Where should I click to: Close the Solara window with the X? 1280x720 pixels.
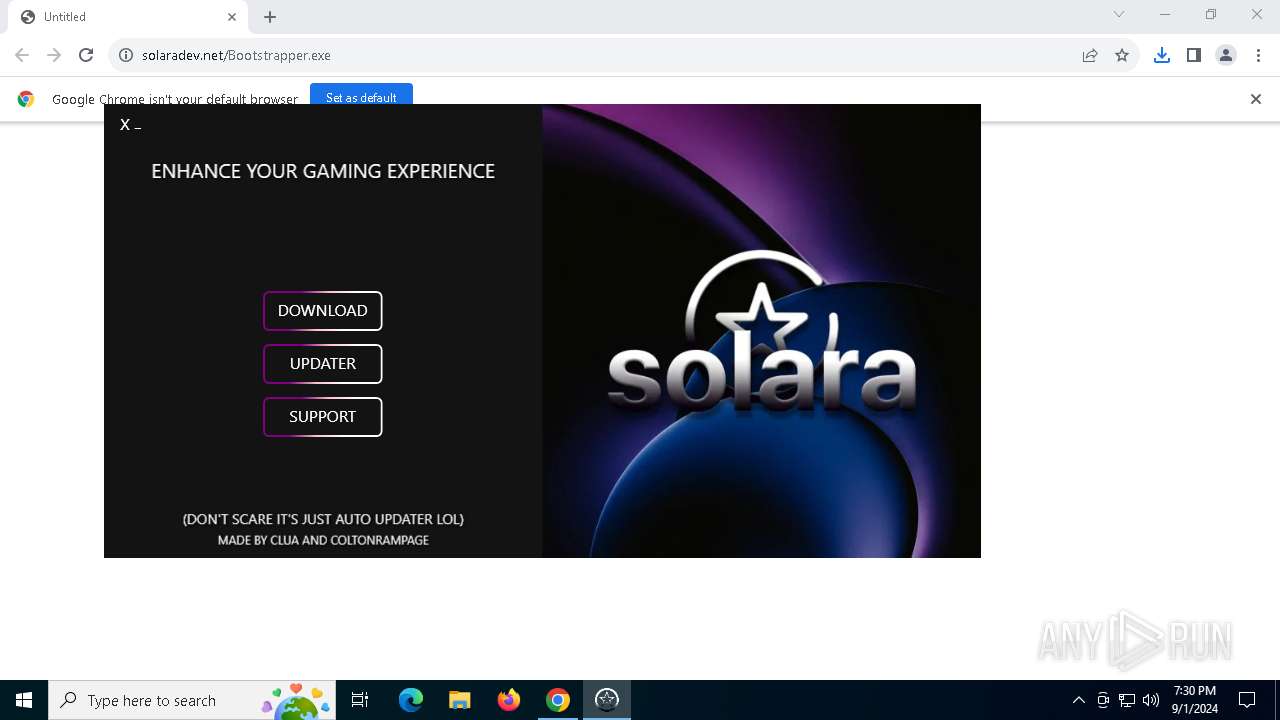click(125, 125)
